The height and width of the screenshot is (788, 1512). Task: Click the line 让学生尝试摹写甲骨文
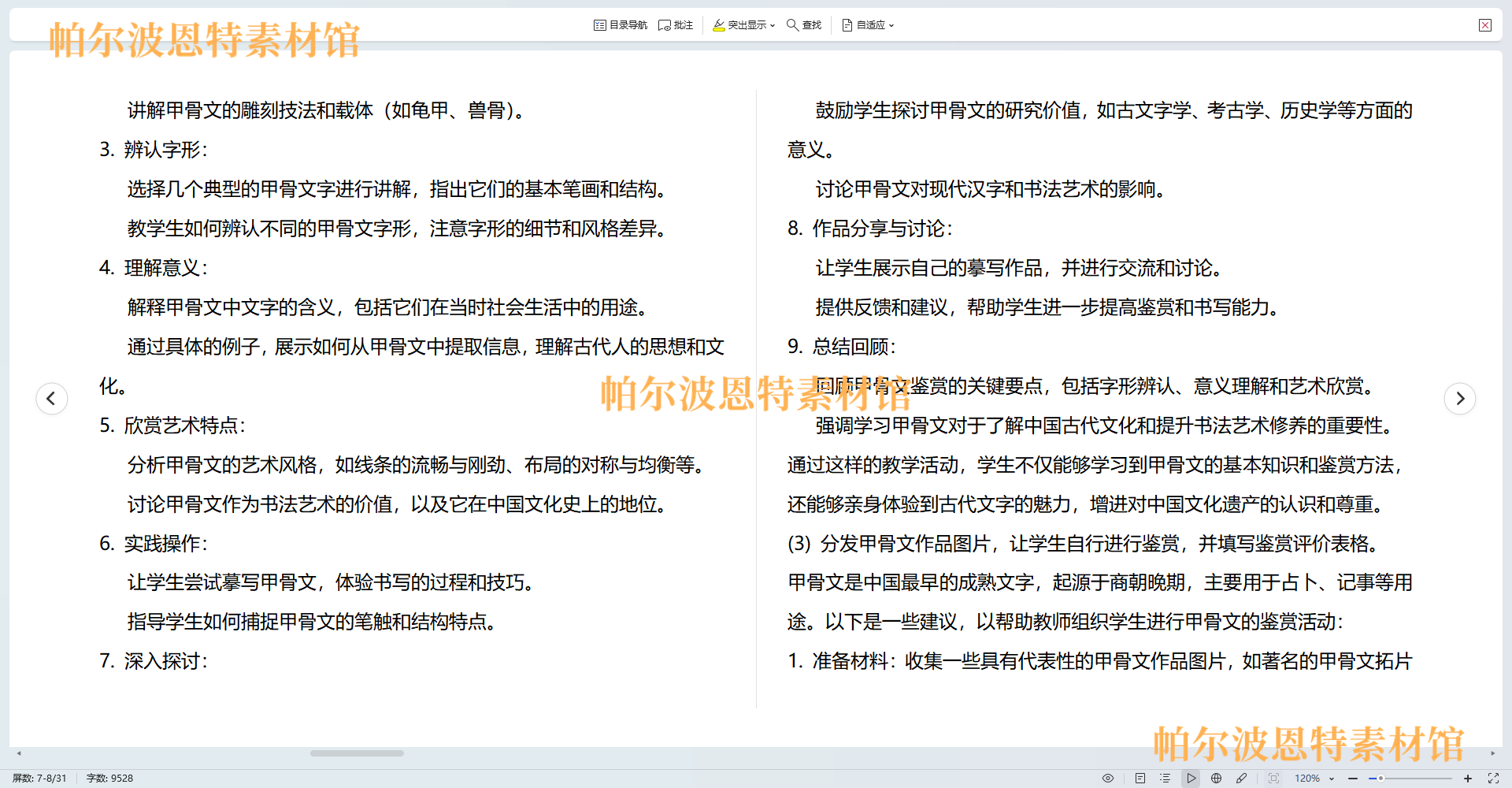(x=332, y=582)
